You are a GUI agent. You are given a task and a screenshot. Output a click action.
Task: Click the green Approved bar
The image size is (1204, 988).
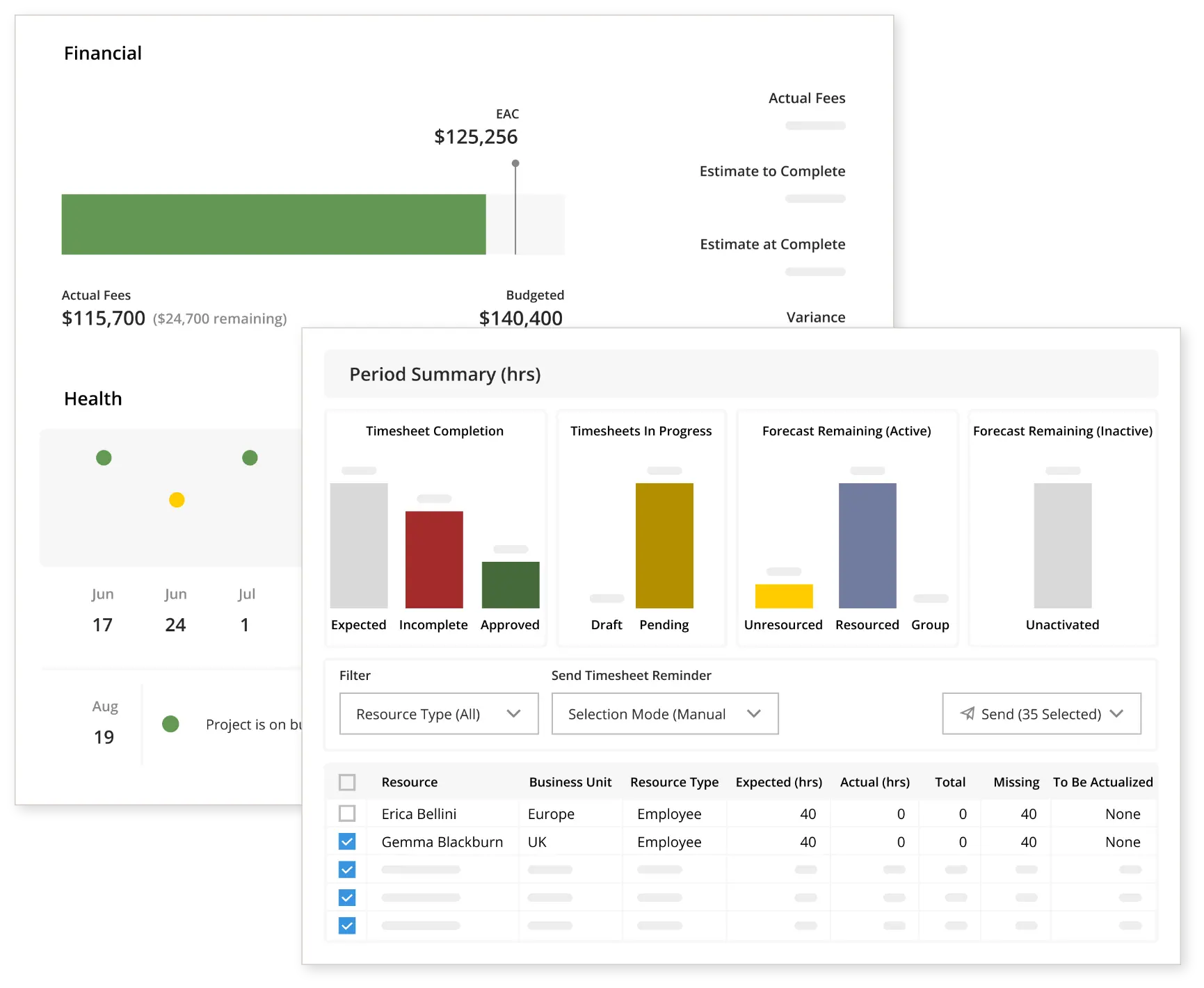click(511, 585)
